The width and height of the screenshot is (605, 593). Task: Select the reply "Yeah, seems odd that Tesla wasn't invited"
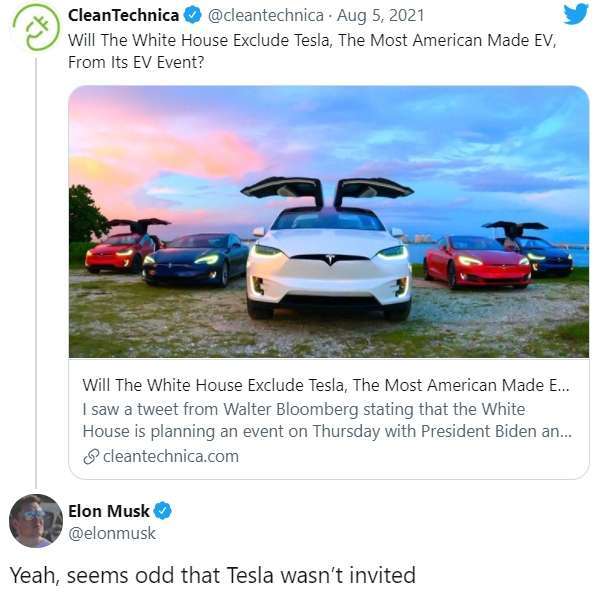click(x=212, y=575)
